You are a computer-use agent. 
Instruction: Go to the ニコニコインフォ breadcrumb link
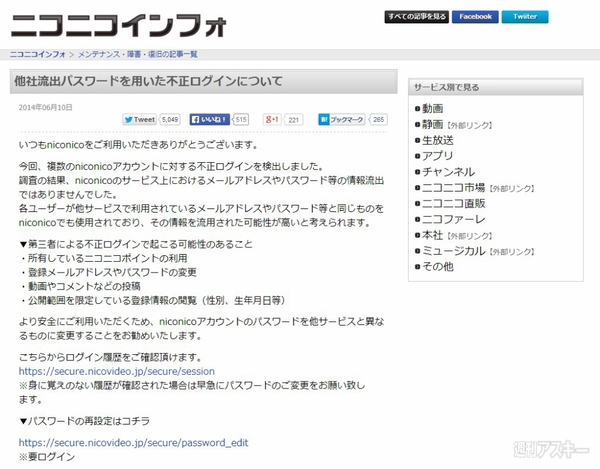(x=38, y=54)
